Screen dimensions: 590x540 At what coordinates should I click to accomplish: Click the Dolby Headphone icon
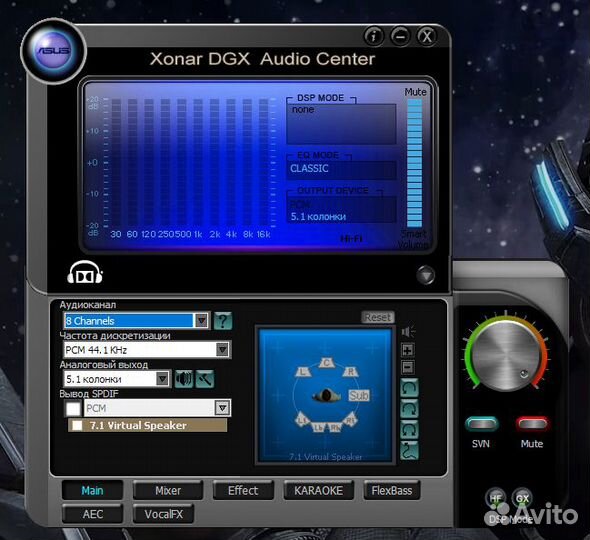85,272
